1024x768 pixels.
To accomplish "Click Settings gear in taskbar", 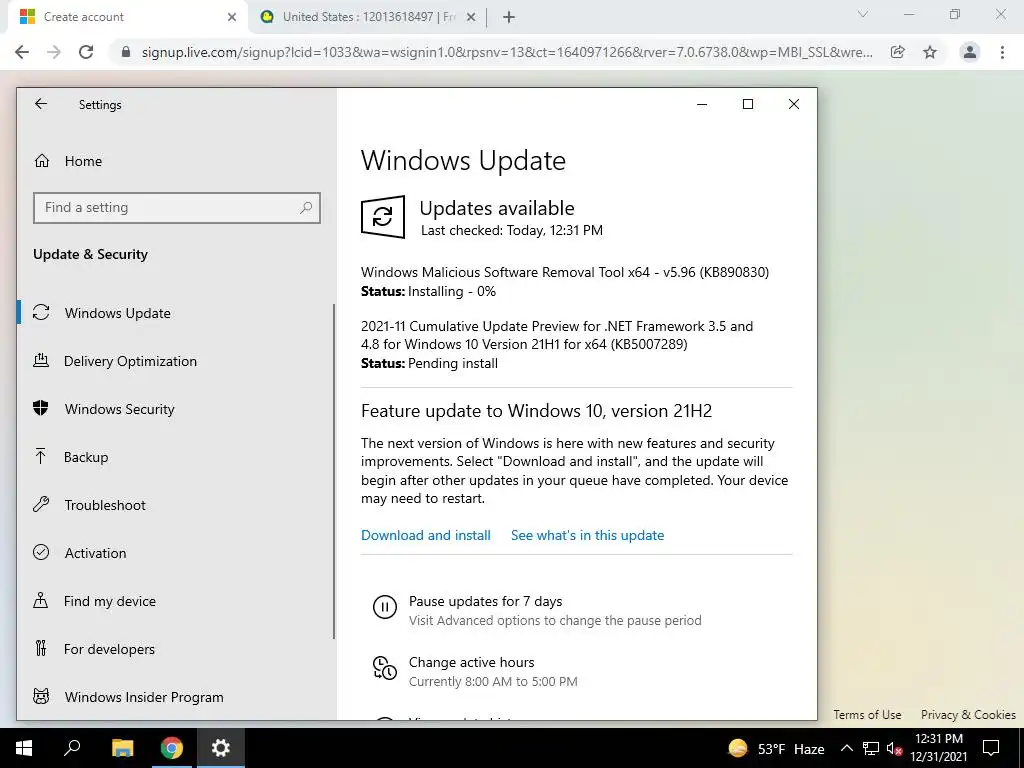I will pyautogui.click(x=221, y=748).
